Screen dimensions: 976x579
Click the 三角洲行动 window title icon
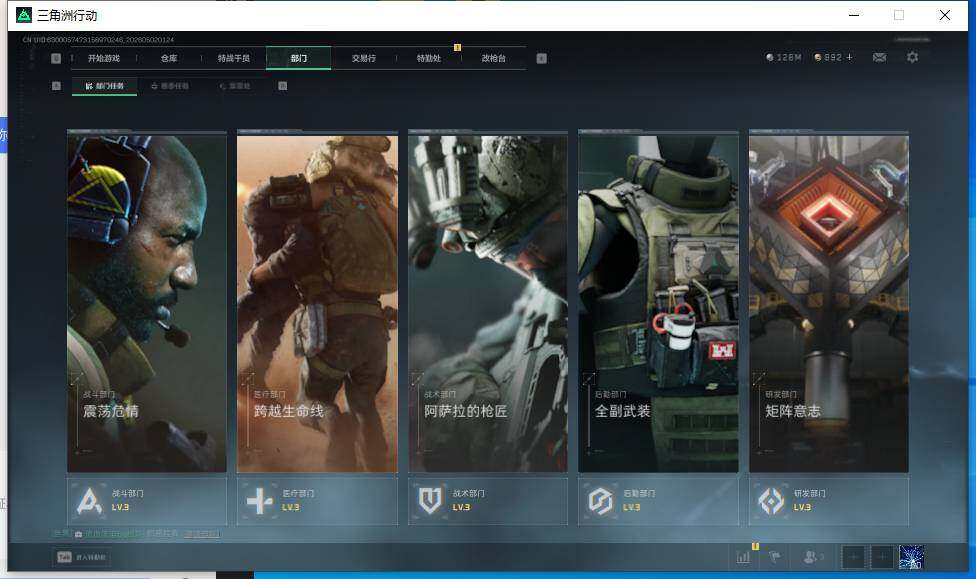click(x=24, y=15)
